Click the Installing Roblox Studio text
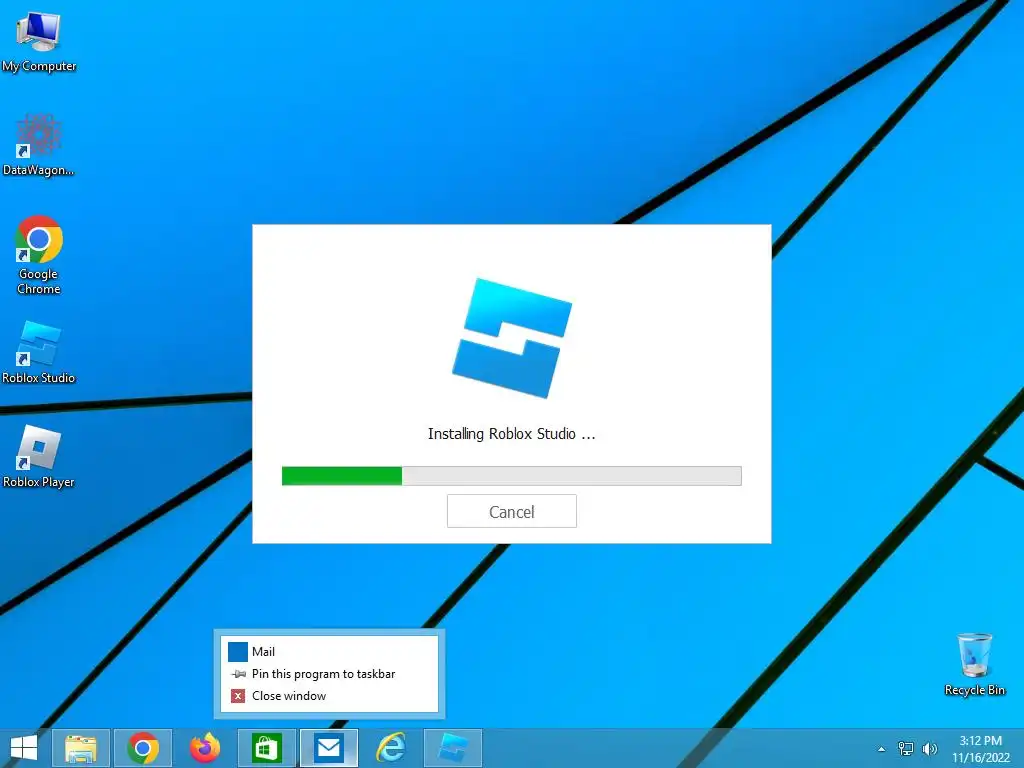Image resolution: width=1024 pixels, height=768 pixels. 511,434
